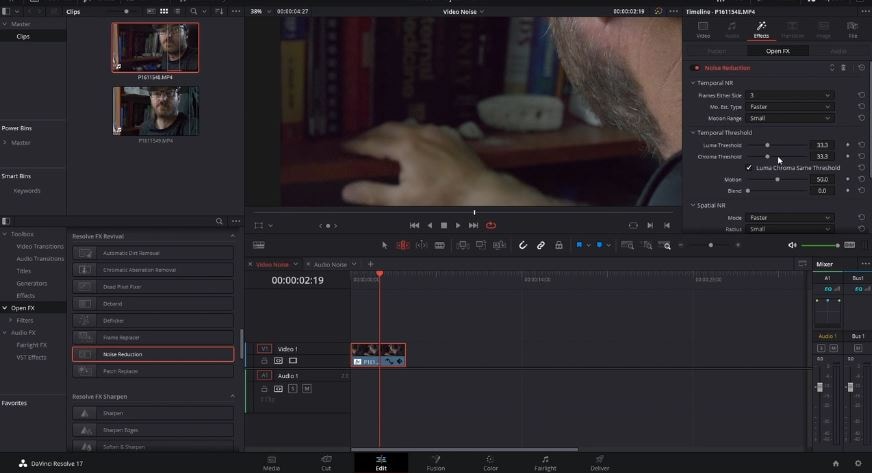Open the Mo. Est. Type dropdown

click(x=789, y=107)
